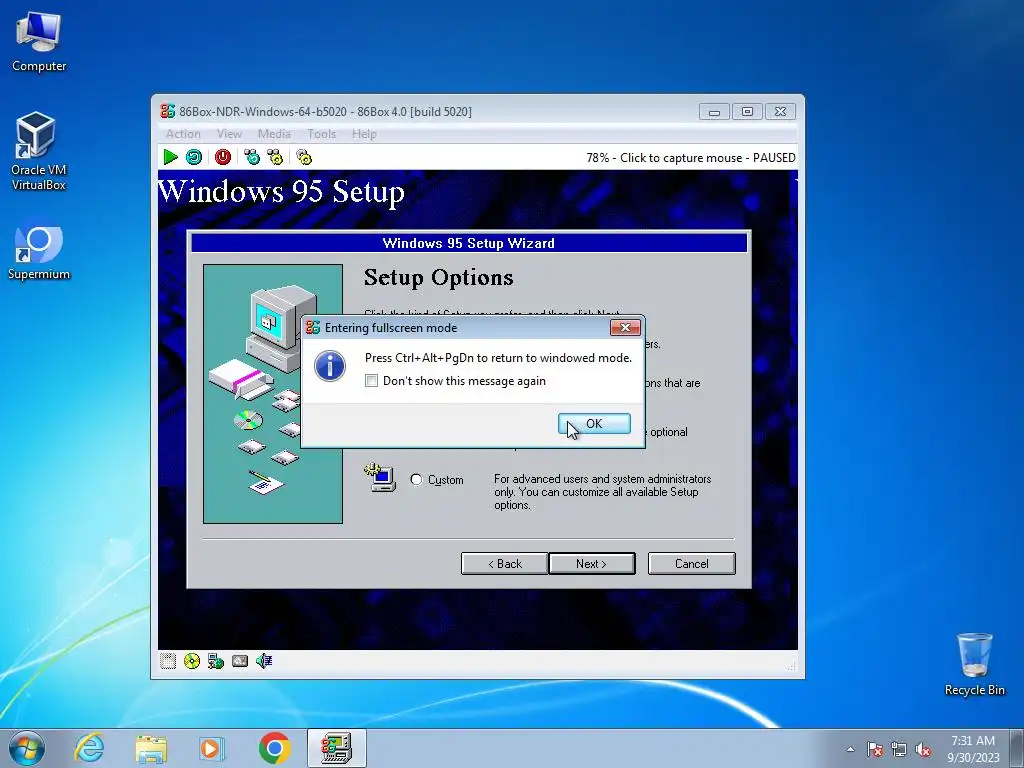
Task: Click the Custom setup computer icon
Action: tap(381, 477)
